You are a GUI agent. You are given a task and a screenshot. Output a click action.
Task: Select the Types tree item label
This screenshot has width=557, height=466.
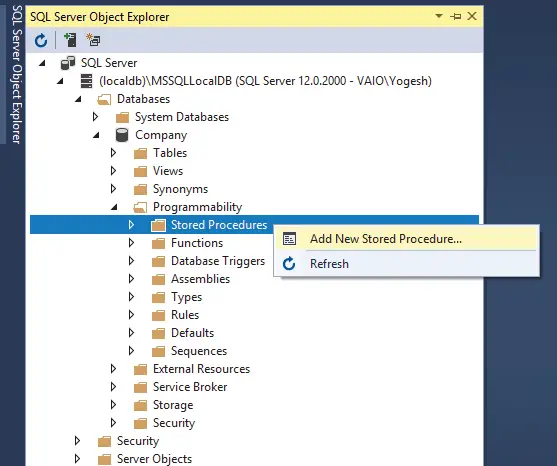(x=186, y=297)
